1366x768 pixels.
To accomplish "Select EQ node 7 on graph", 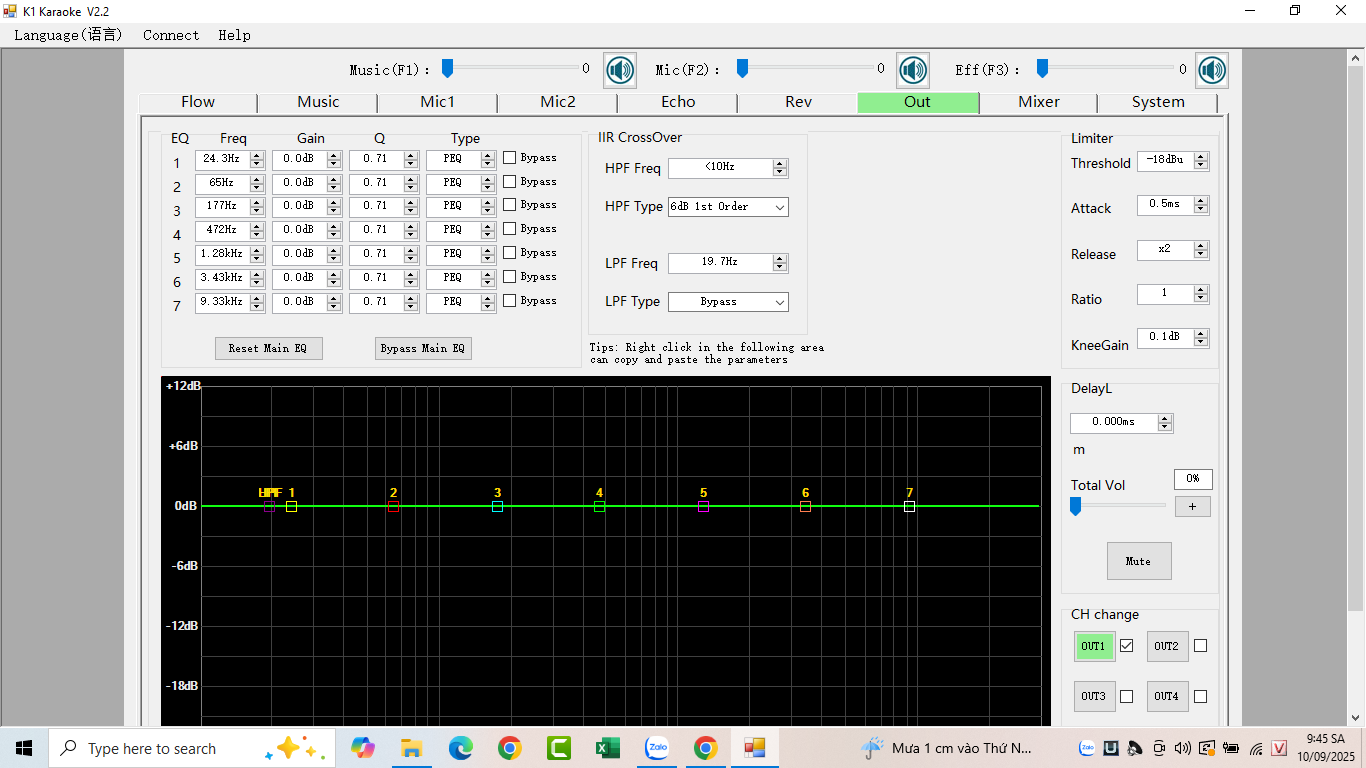I will pyautogui.click(x=909, y=507).
